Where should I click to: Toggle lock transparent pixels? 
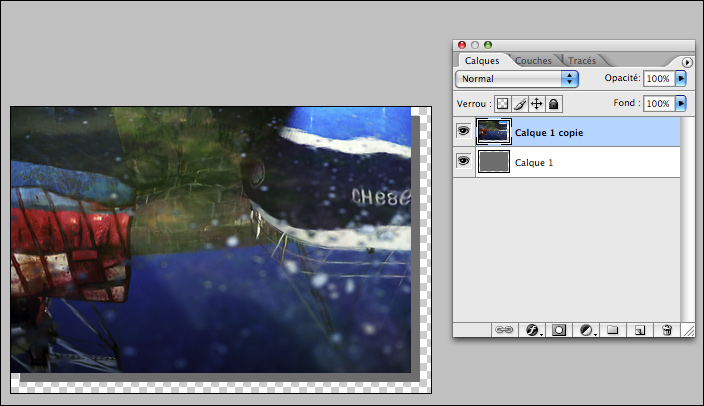(x=503, y=103)
